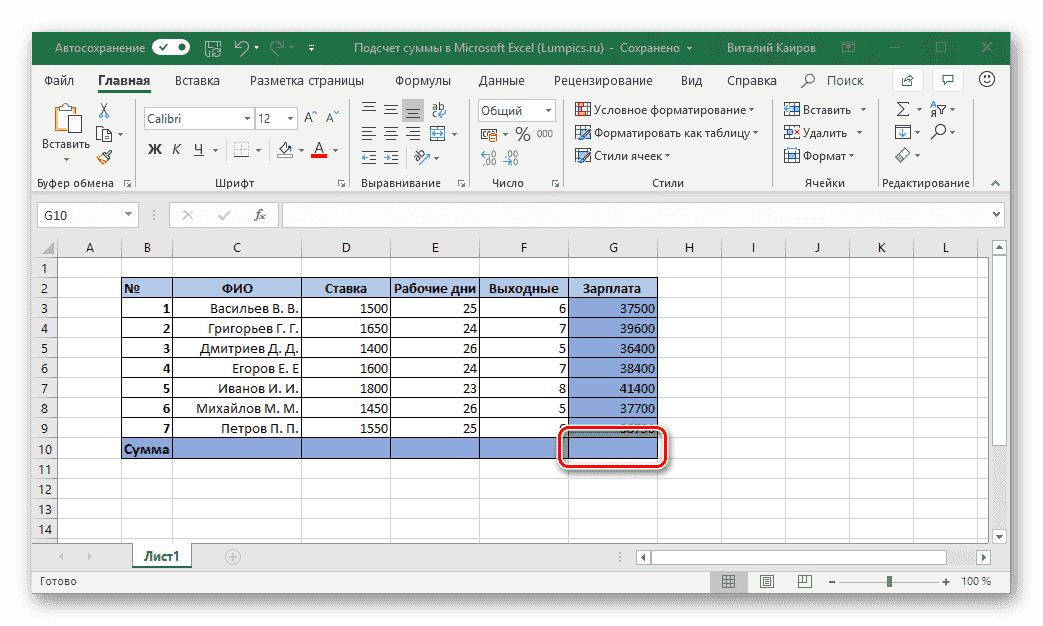Select the Лист1 sheet tab
Viewport: 1043px width, 626px height.
click(x=161, y=556)
